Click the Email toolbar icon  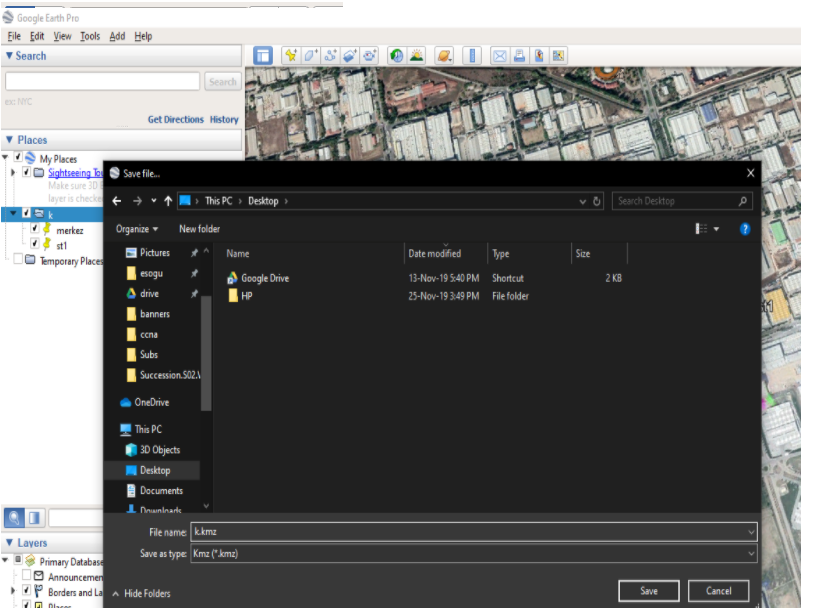500,56
